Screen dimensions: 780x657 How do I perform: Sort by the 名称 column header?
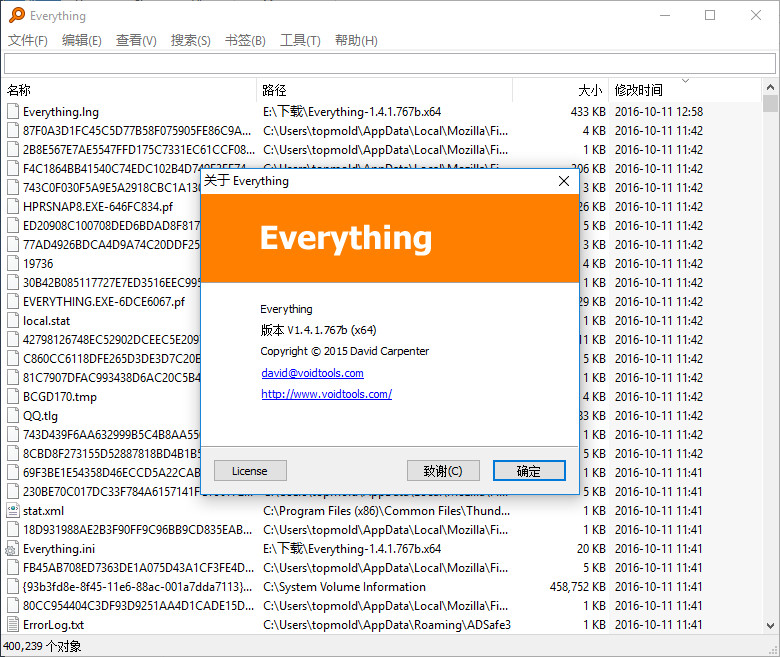(130, 90)
